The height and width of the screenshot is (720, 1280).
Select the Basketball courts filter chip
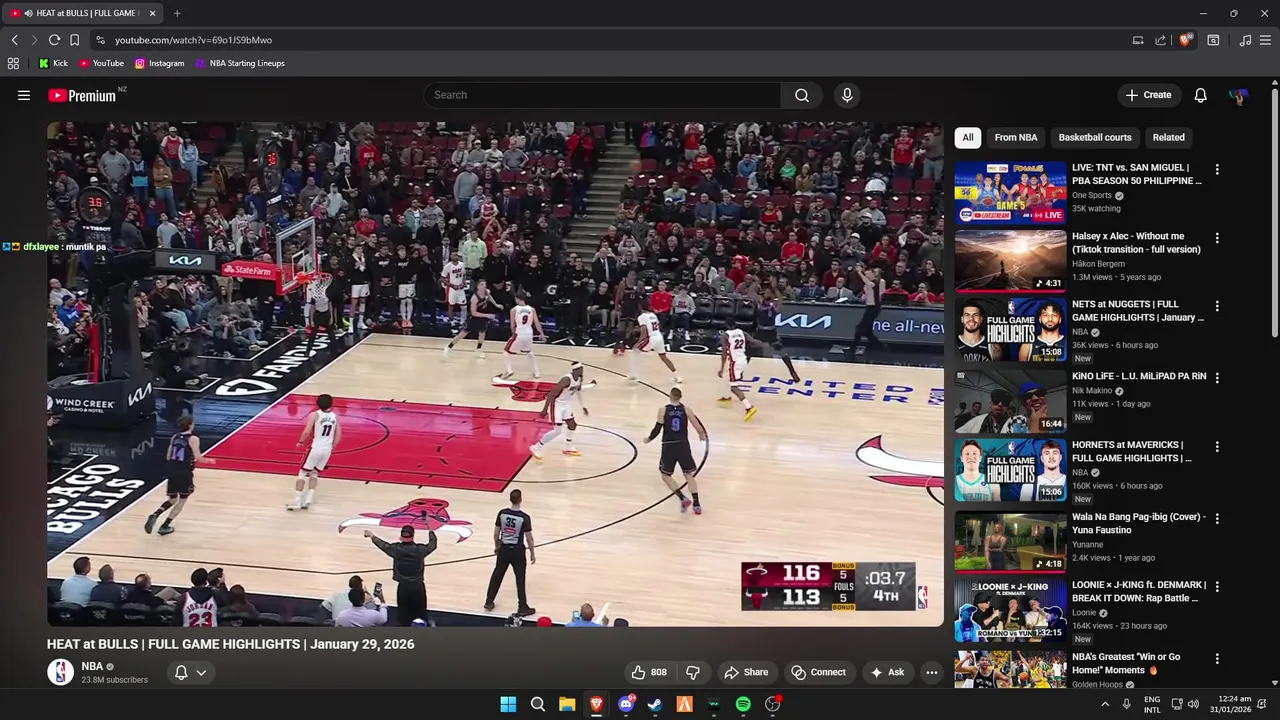pos(1095,137)
